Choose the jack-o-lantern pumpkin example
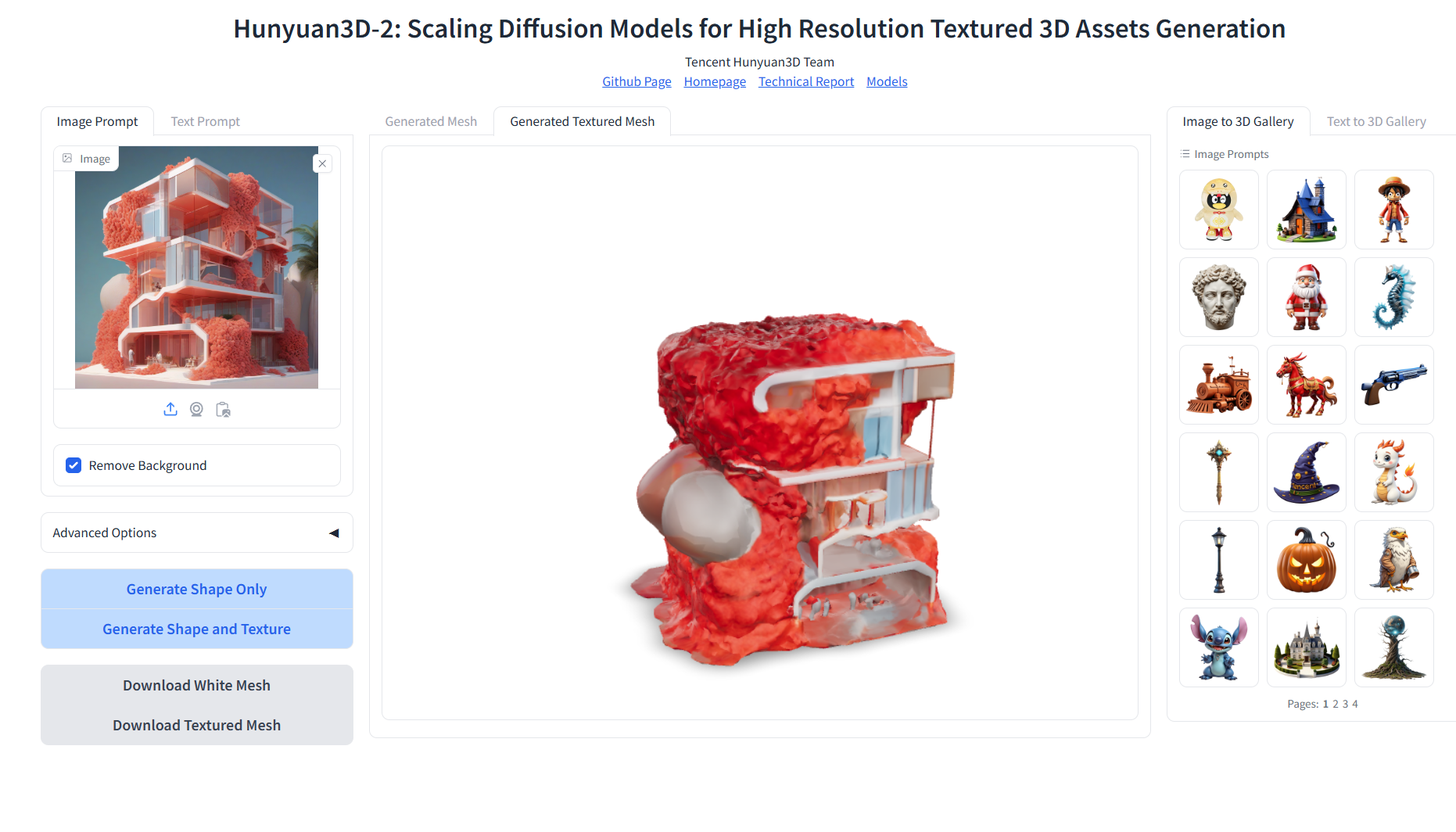1456x832 pixels. (x=1306, y=560)
